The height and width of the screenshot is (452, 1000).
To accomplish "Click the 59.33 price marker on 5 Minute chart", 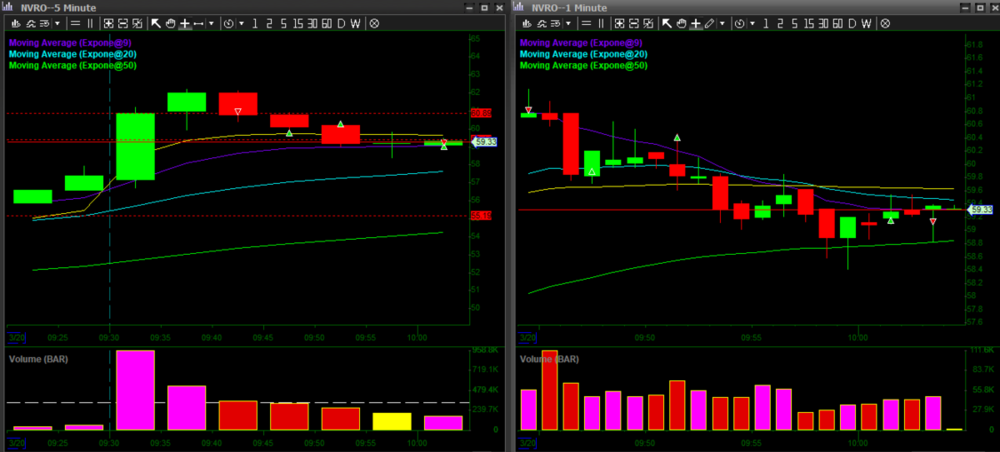I will 485,143.
